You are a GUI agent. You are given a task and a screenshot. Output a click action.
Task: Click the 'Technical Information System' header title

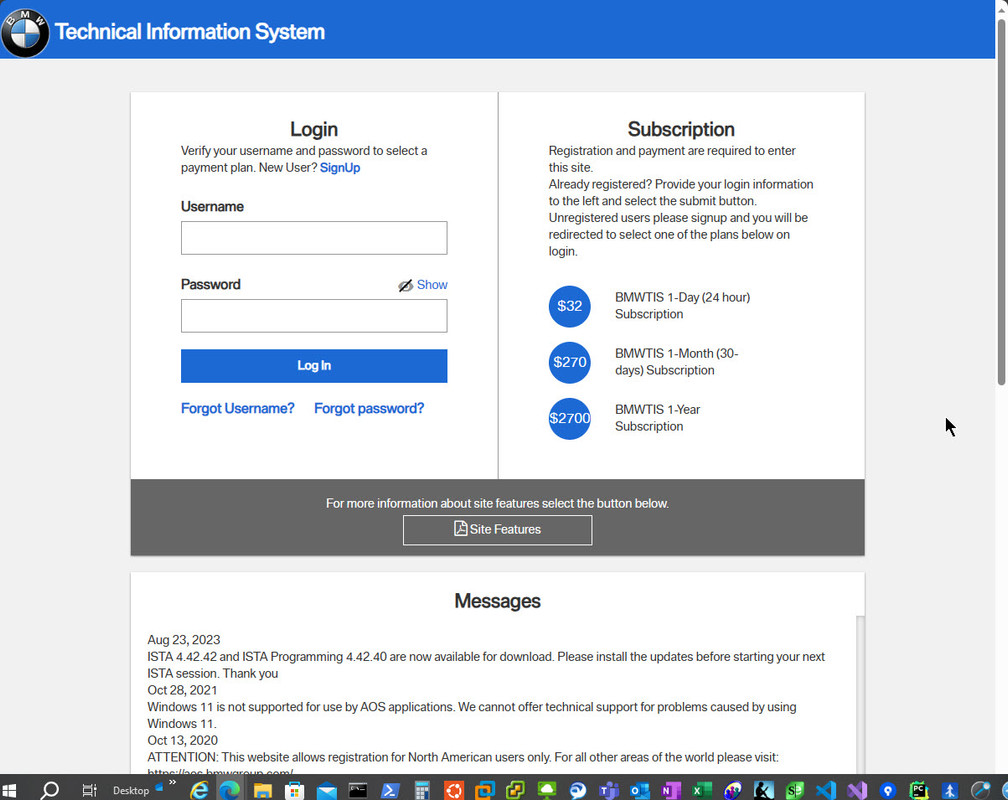coord(190,32)
